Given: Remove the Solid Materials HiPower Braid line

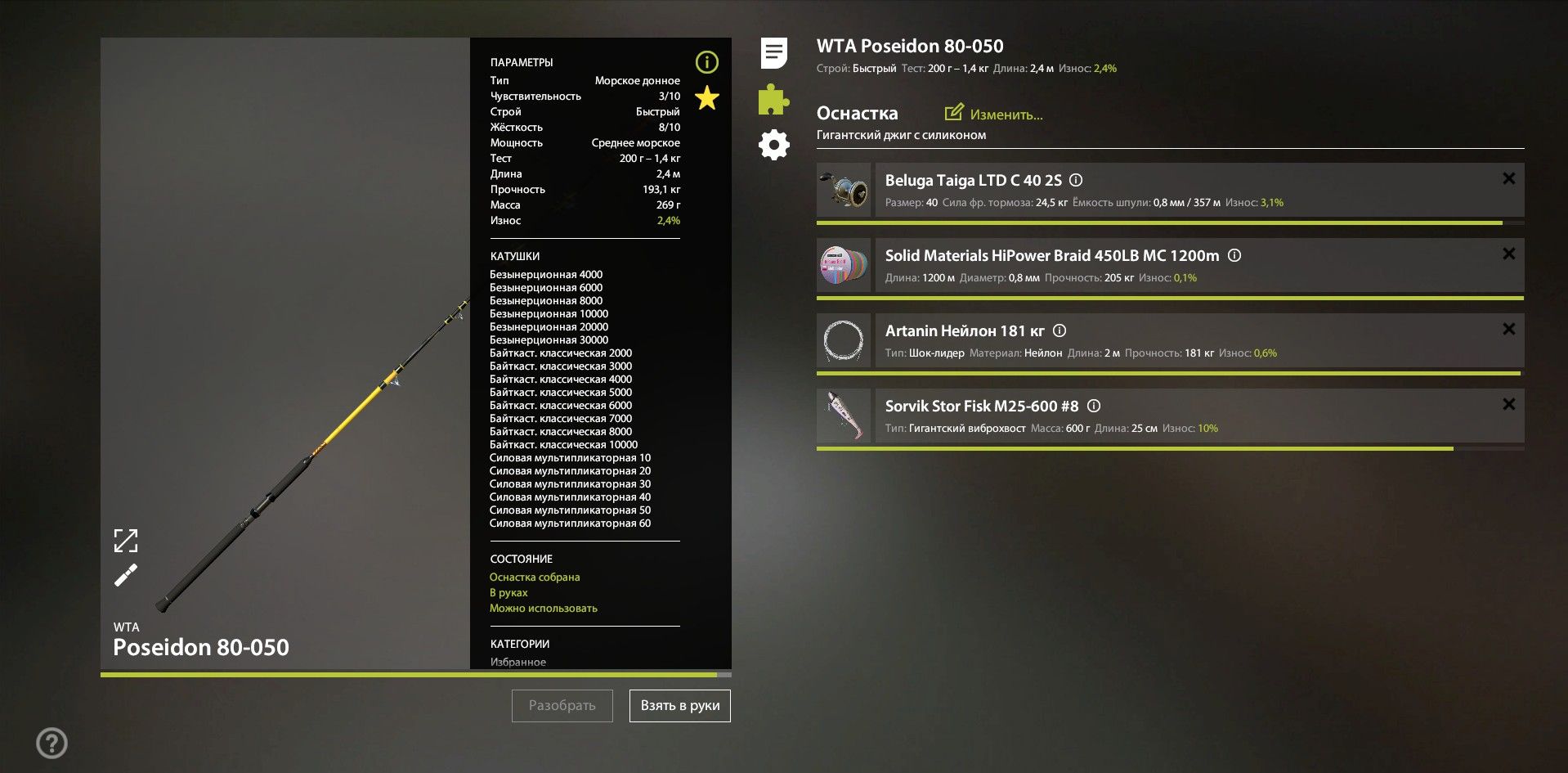Looking at the screenshot, I should 1508,254.
